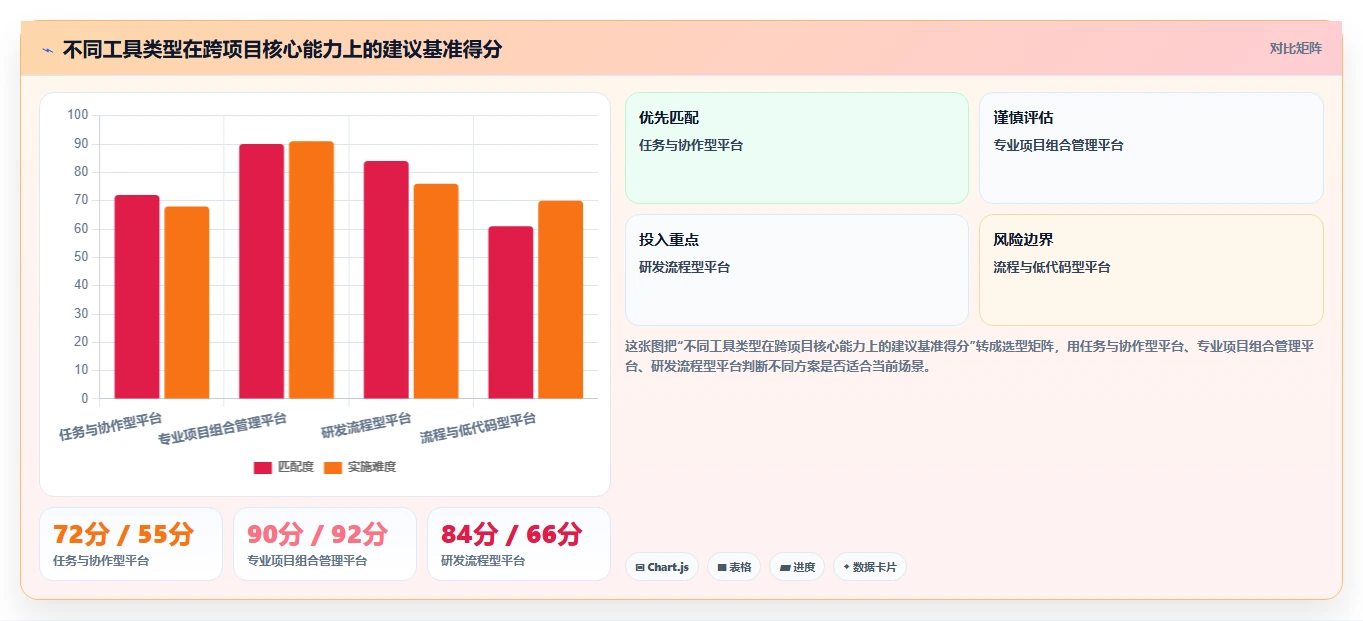Screen dimensions: 1363x621
Task: Click the 表格 tag
Action: click(734, 567)
